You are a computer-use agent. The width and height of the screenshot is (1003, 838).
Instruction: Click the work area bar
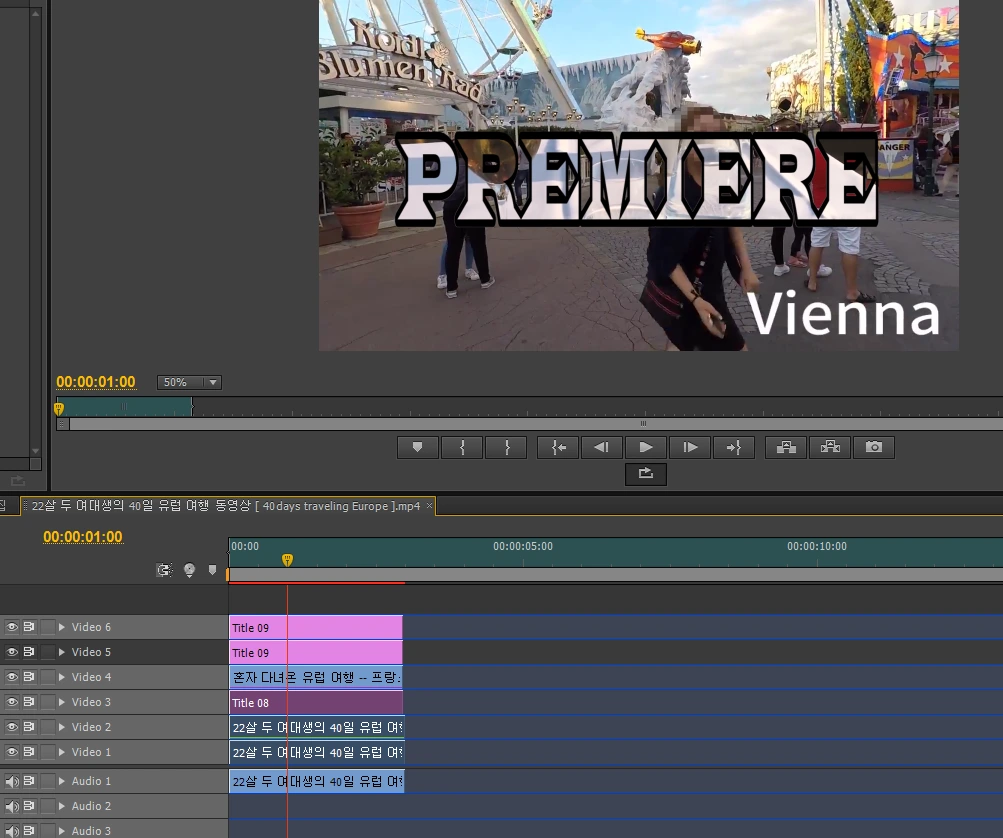(616, 575)
